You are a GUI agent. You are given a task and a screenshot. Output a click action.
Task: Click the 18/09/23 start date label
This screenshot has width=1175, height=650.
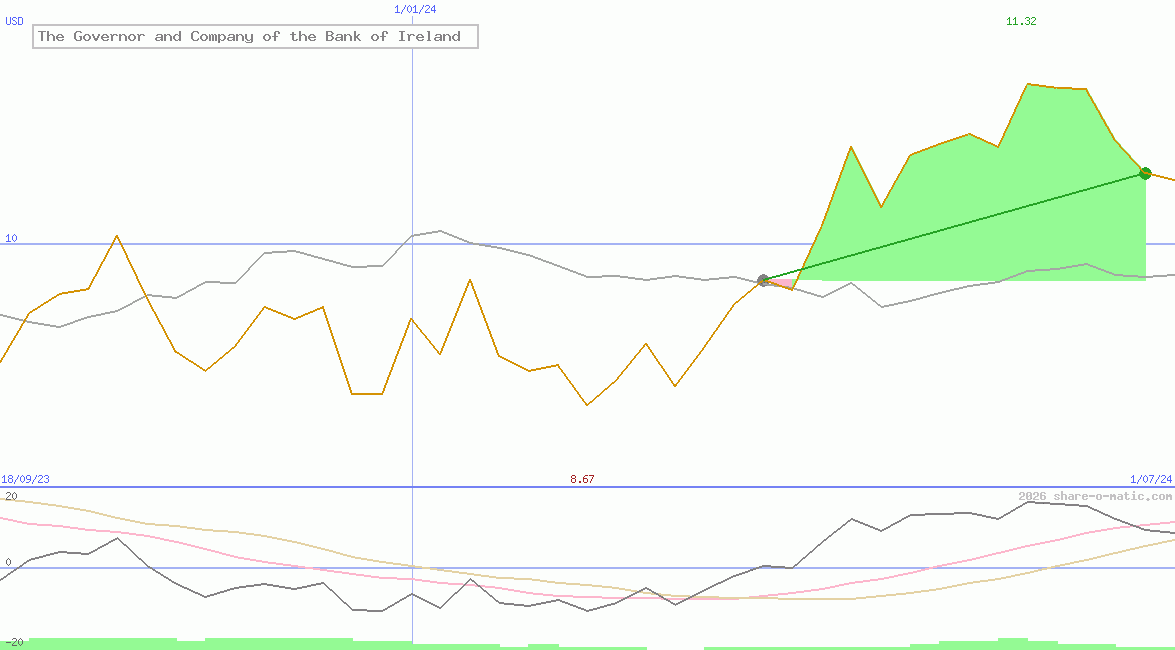25,479
